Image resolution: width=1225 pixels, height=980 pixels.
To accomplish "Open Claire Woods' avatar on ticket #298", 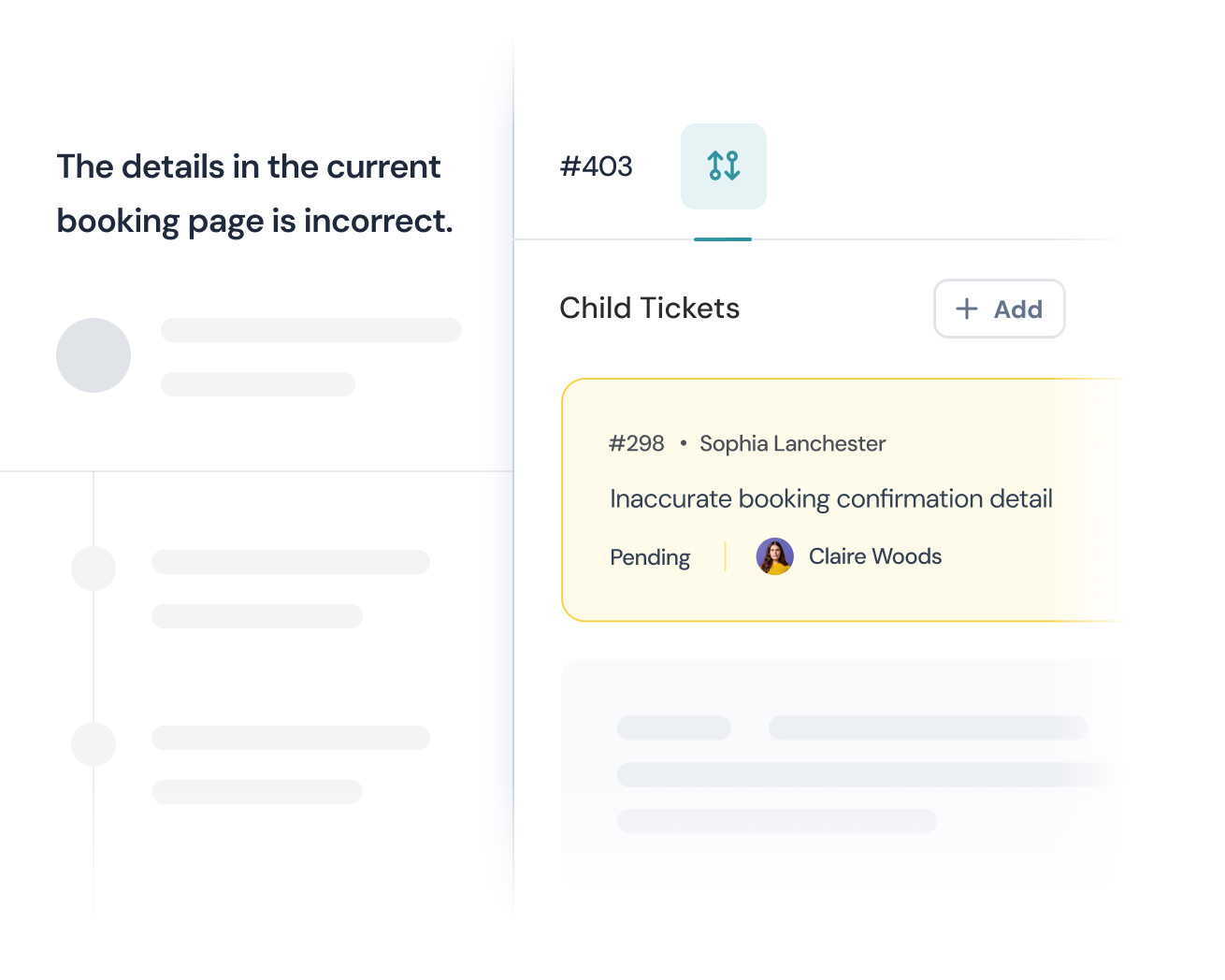I will pyautogui.click(x=774, y=555).
